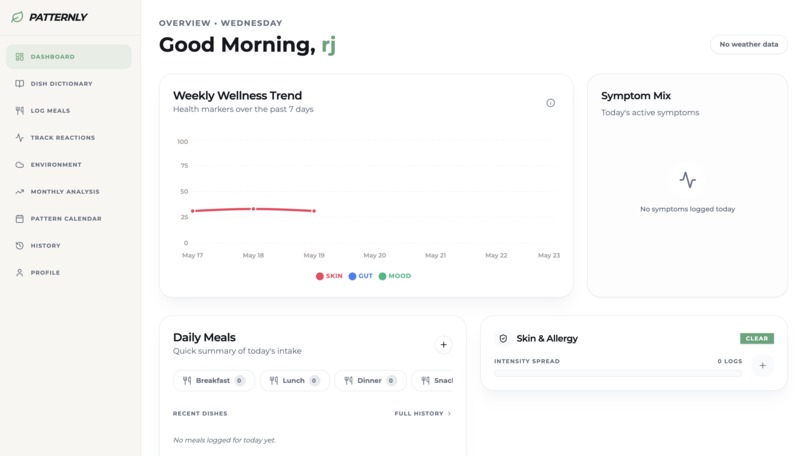Click the Environment cloud icon
Viewport: 806px width, 456px height.
tap(20, 165)
